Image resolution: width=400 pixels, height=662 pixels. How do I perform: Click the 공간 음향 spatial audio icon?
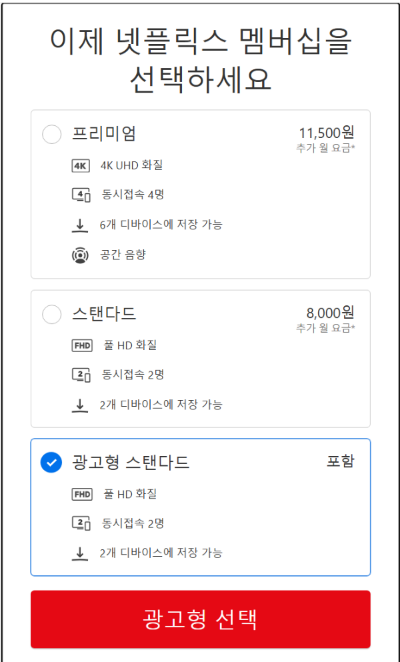[80, 255]
